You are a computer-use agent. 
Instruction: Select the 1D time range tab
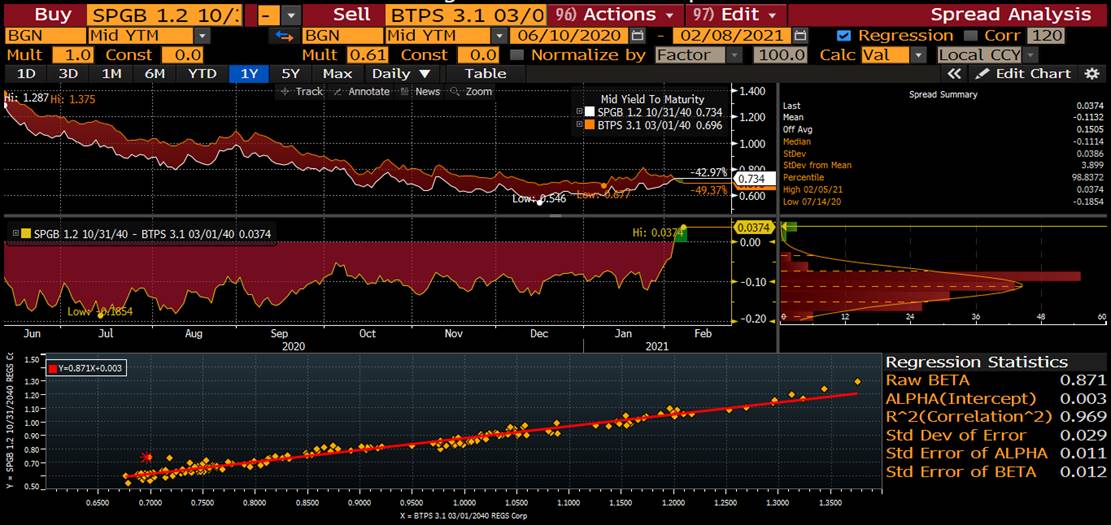pyautogui.click(x=26, y=74)
